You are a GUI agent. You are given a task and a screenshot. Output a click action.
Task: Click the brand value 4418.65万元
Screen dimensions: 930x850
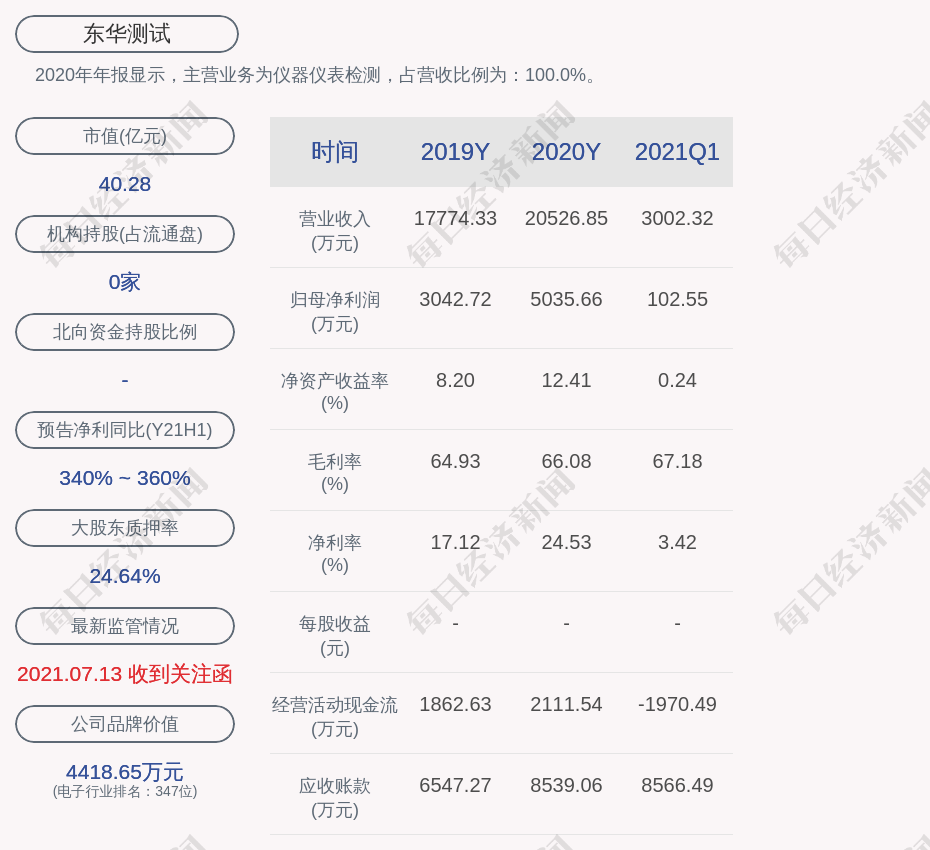pyautogui.click(x=125, y=772)
